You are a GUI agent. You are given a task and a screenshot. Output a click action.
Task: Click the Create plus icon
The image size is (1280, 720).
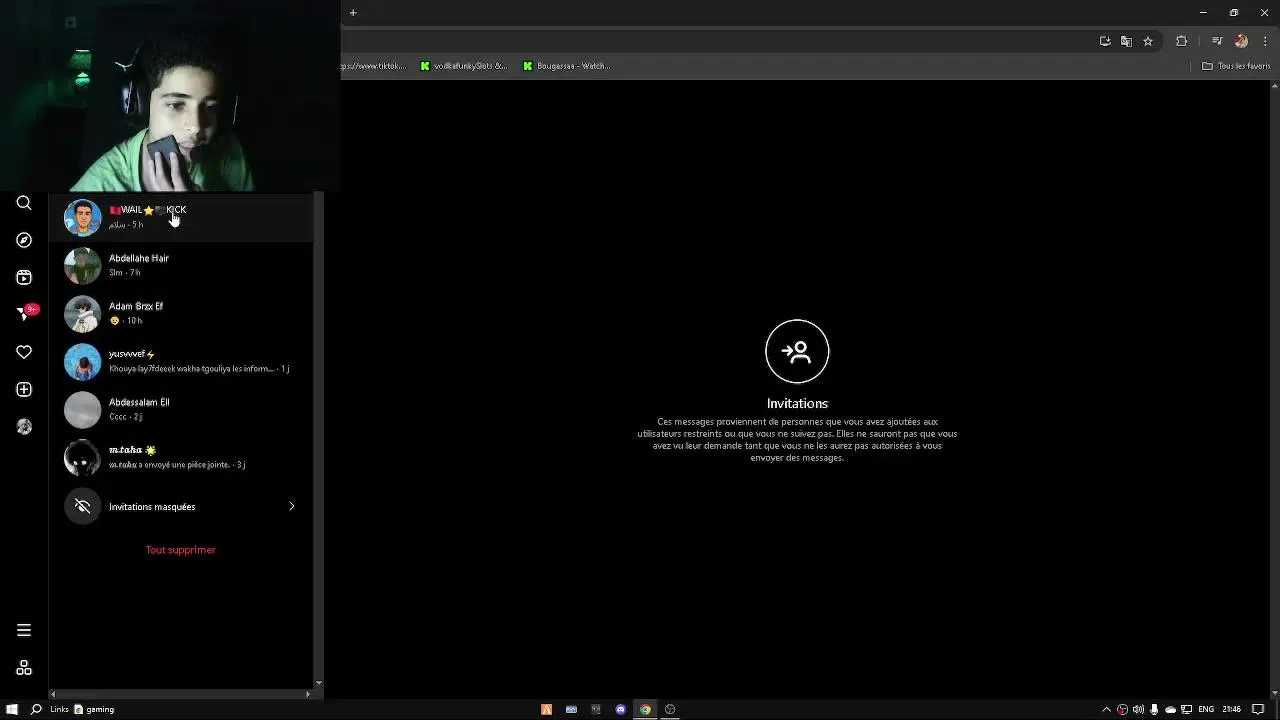tap(24, 389)
